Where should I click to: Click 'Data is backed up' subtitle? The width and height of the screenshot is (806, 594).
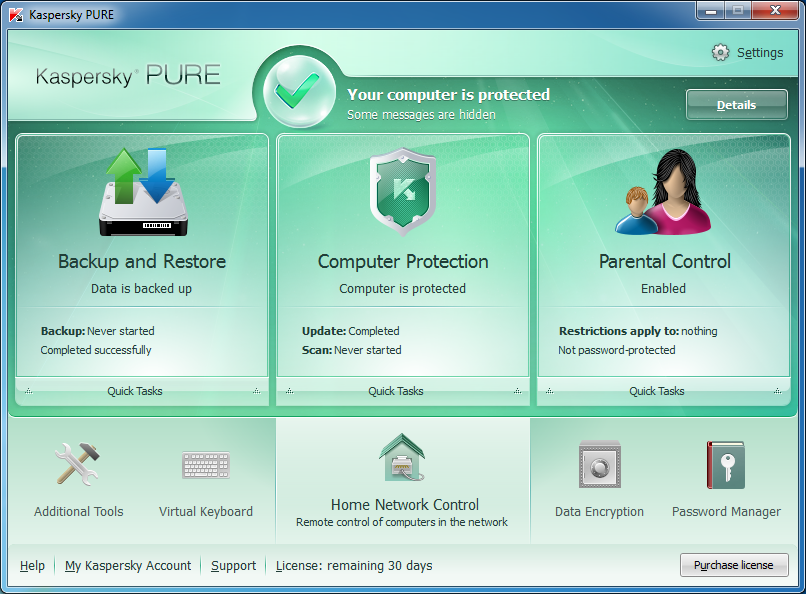click(141, 289)
